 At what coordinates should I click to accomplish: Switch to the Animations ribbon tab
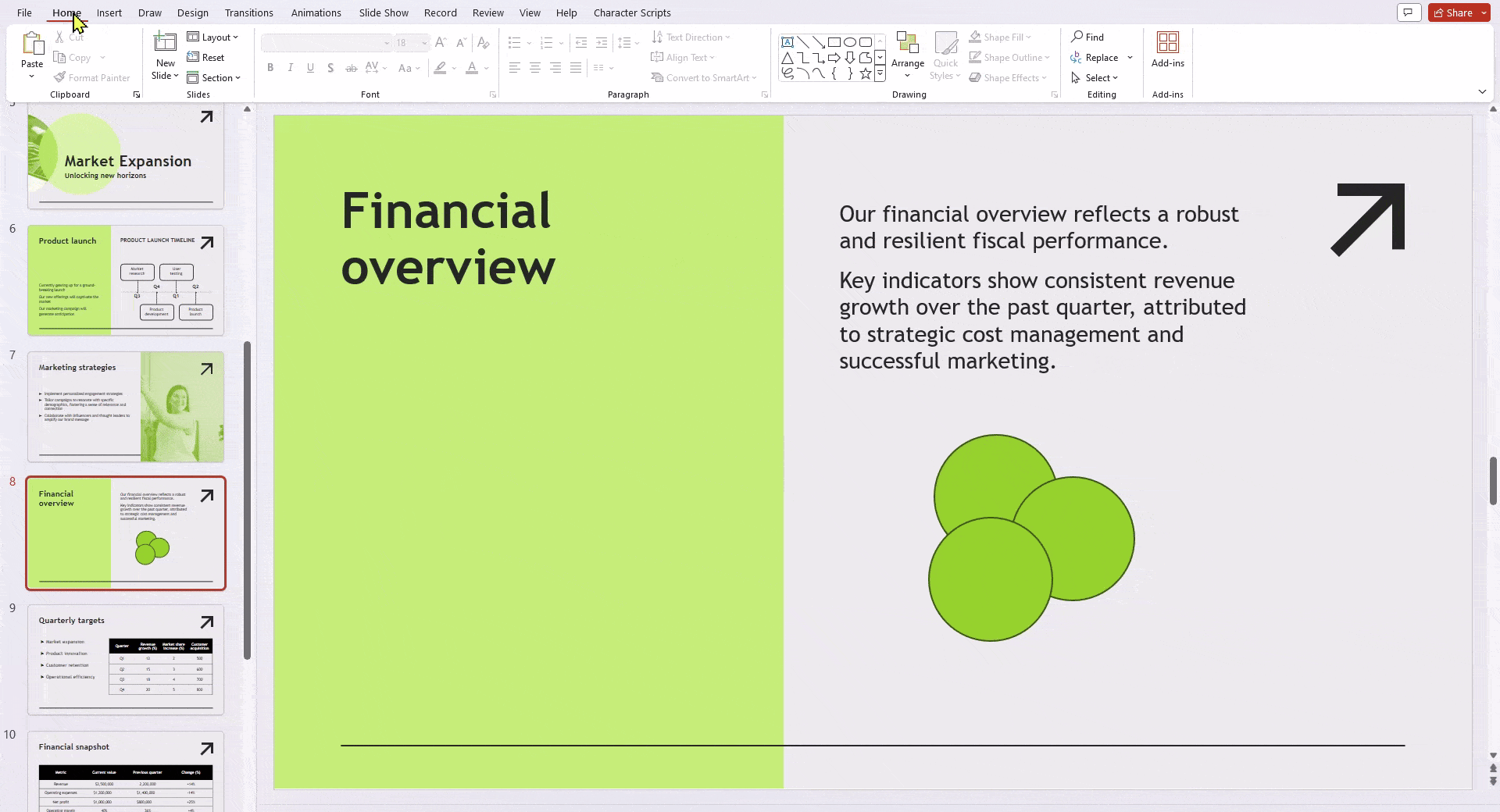316,12
